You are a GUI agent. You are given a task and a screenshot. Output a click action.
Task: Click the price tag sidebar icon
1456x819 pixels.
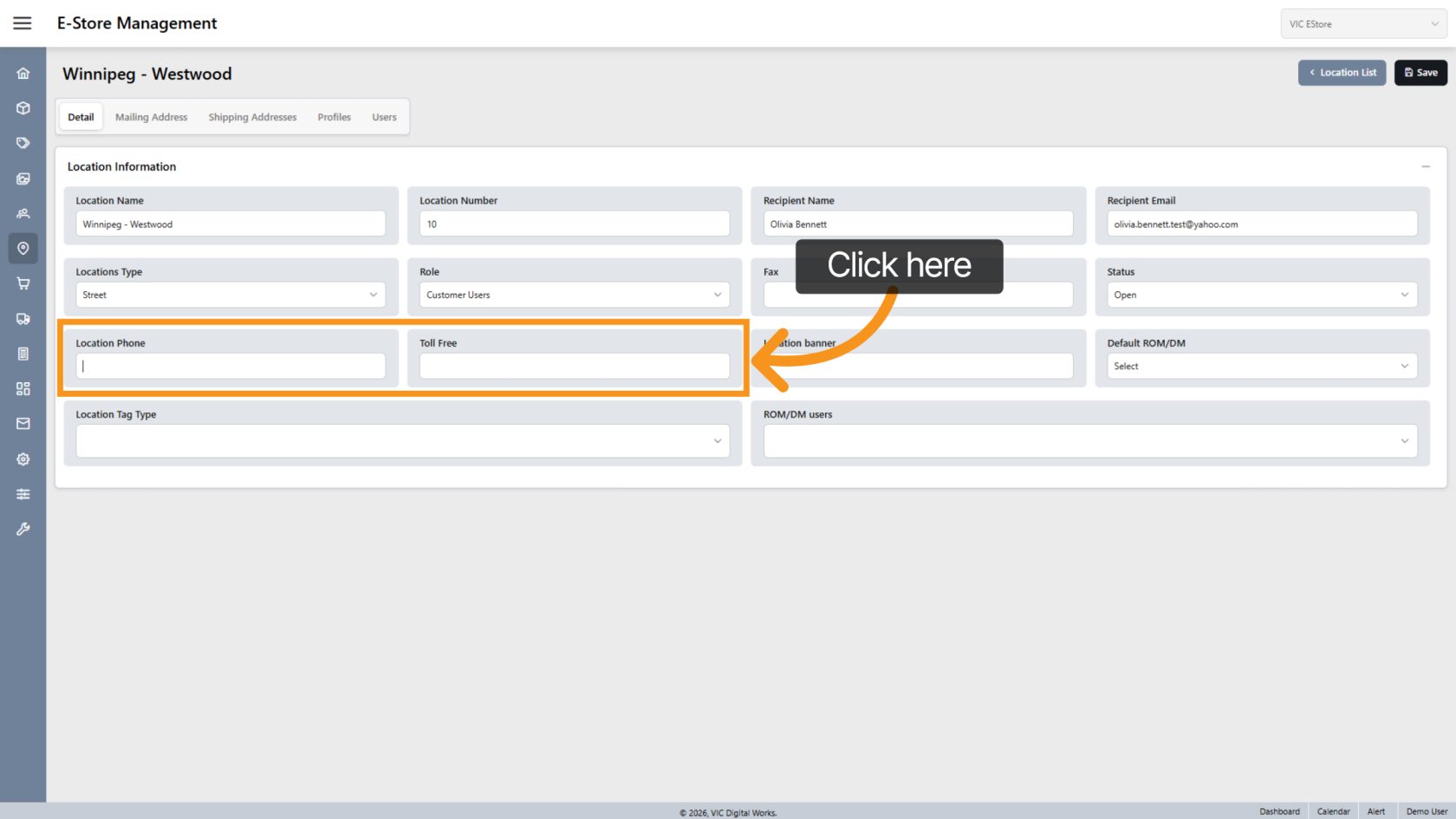23,143
